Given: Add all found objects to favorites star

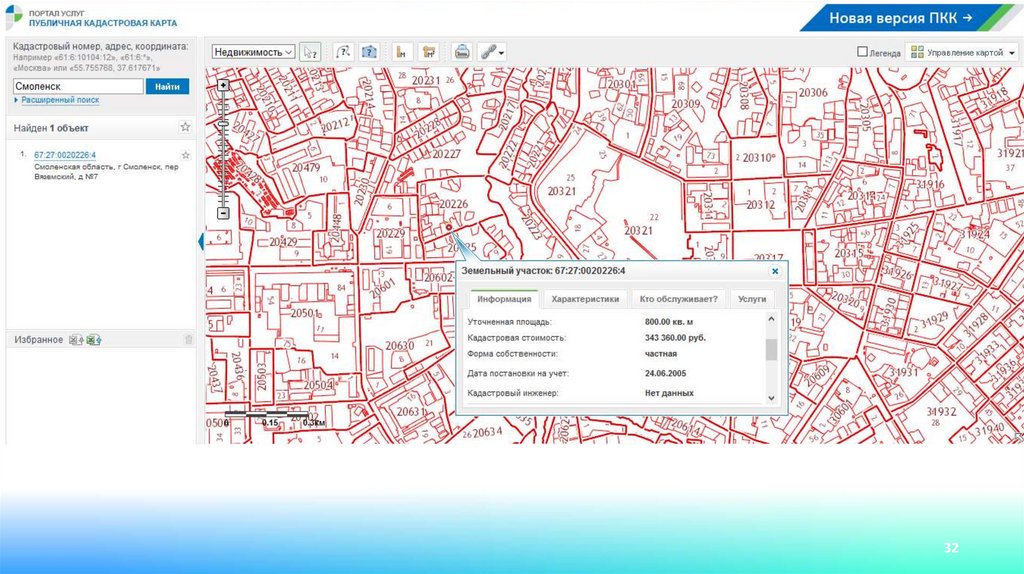Looking at the screenshot, I should tap(185, 128).
